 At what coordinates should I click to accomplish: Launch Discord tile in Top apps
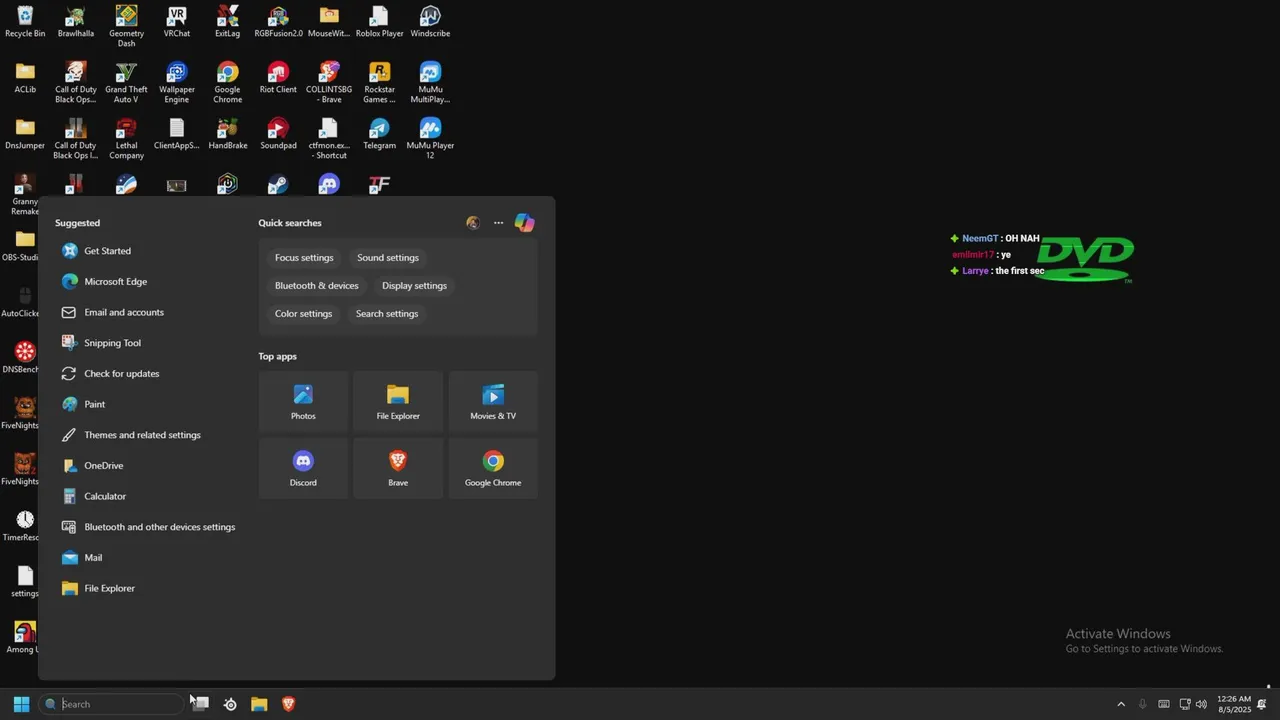(303, 469)
